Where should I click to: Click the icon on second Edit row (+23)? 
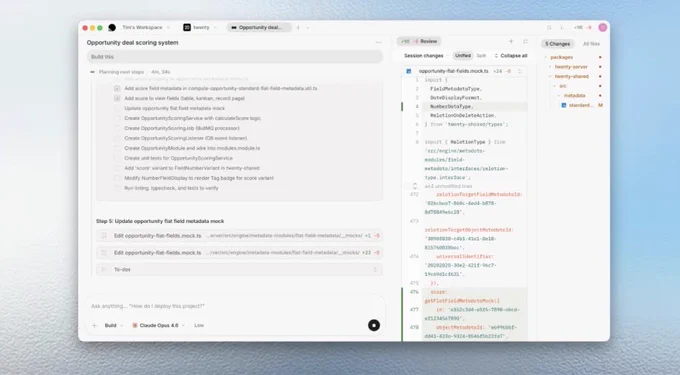pyautogui.click(x=104, y=252)
